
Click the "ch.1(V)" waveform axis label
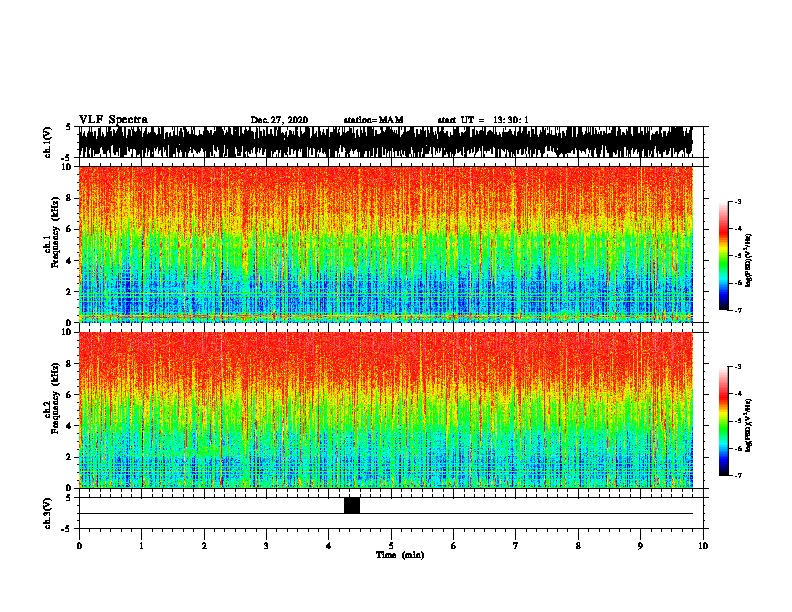tap(48, 142)
